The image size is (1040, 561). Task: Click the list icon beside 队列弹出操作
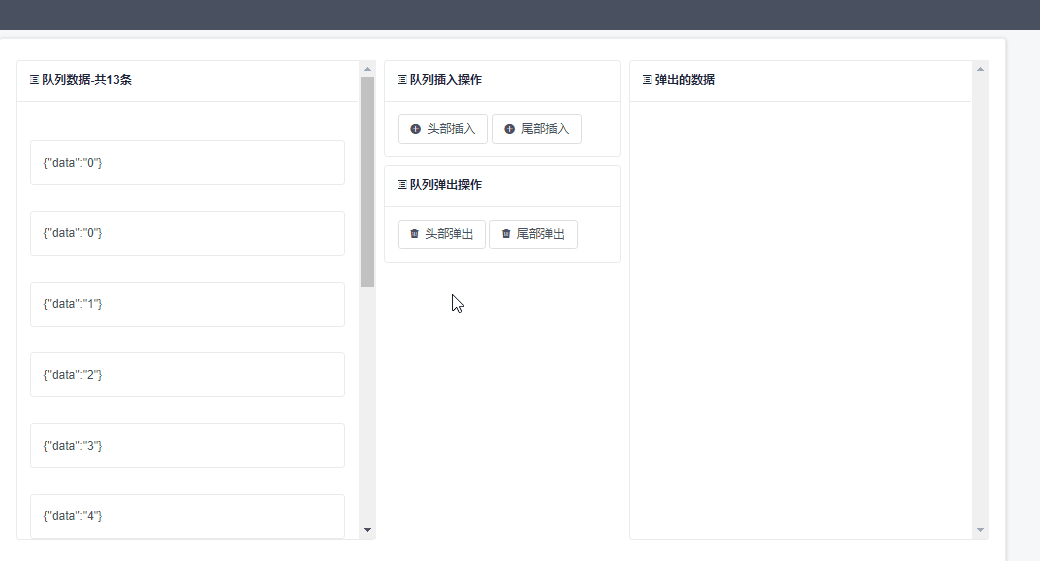click(x=402, y=184)
